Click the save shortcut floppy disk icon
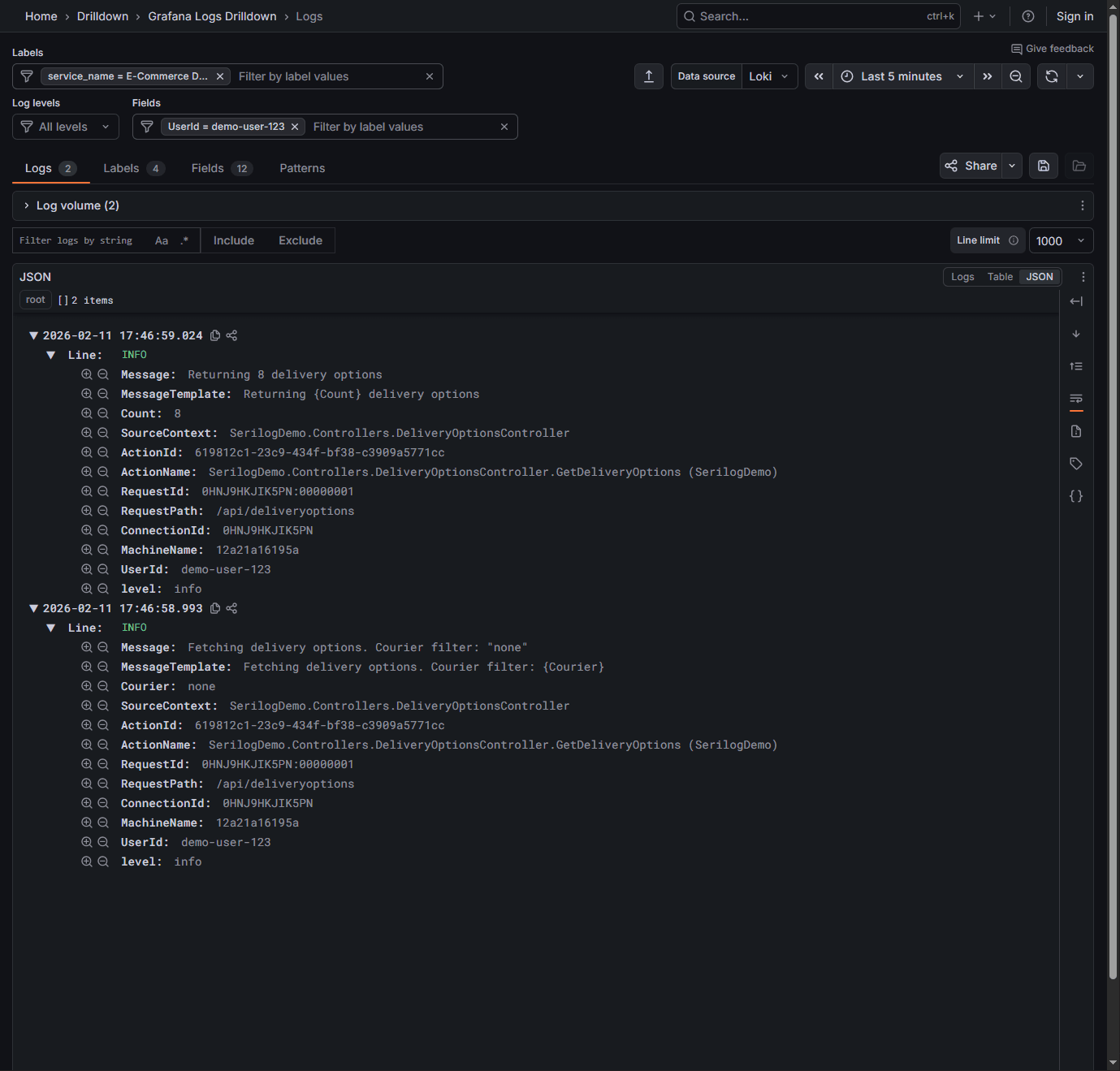Screen dimensions: 1120x1071 click(1044, 165)
